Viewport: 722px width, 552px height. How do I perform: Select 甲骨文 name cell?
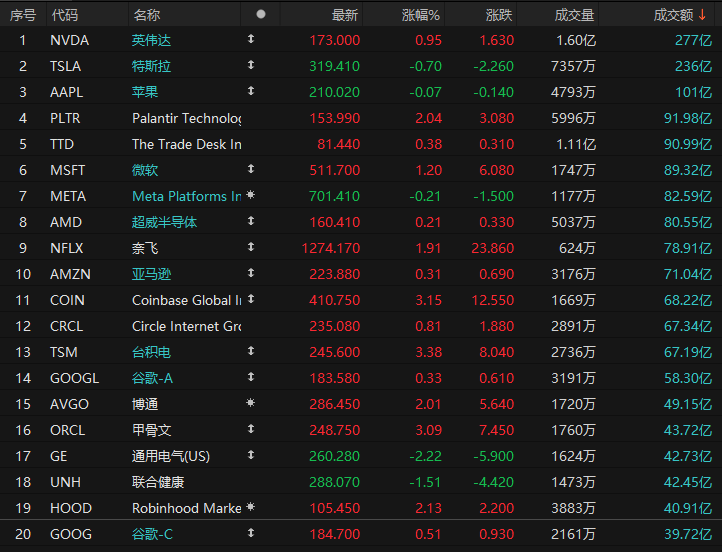click(151, 430)
